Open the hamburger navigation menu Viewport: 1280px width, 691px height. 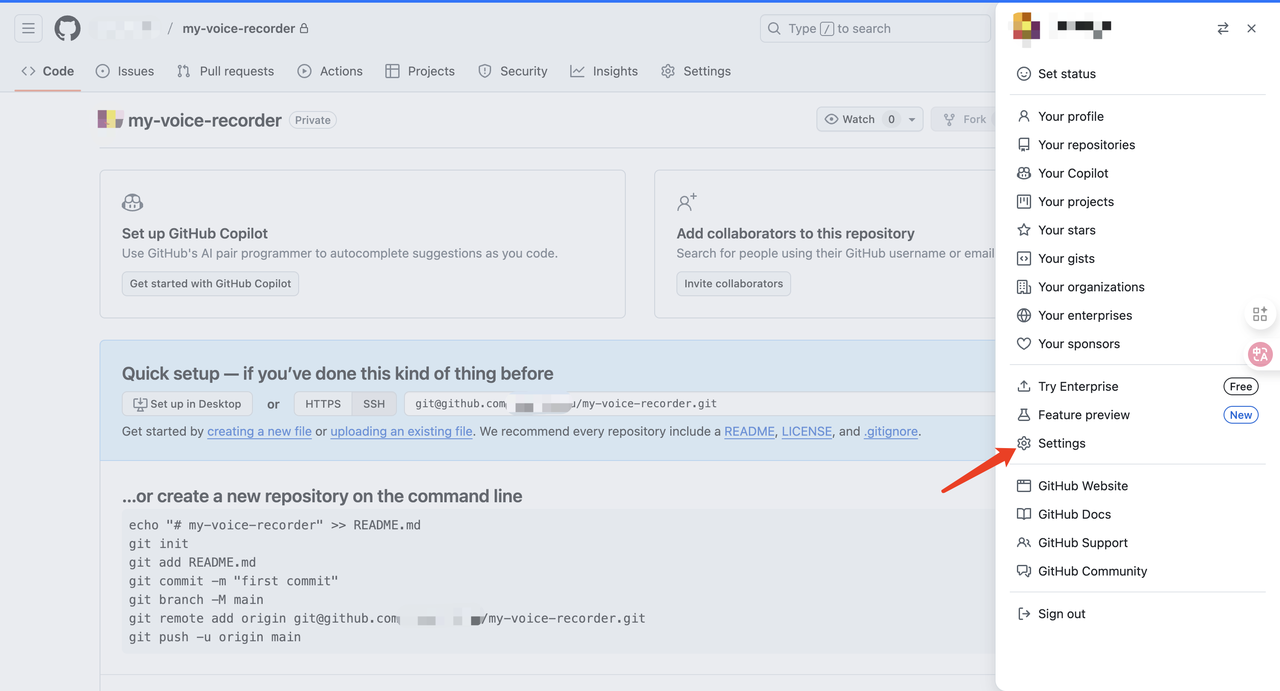point(28,29)
